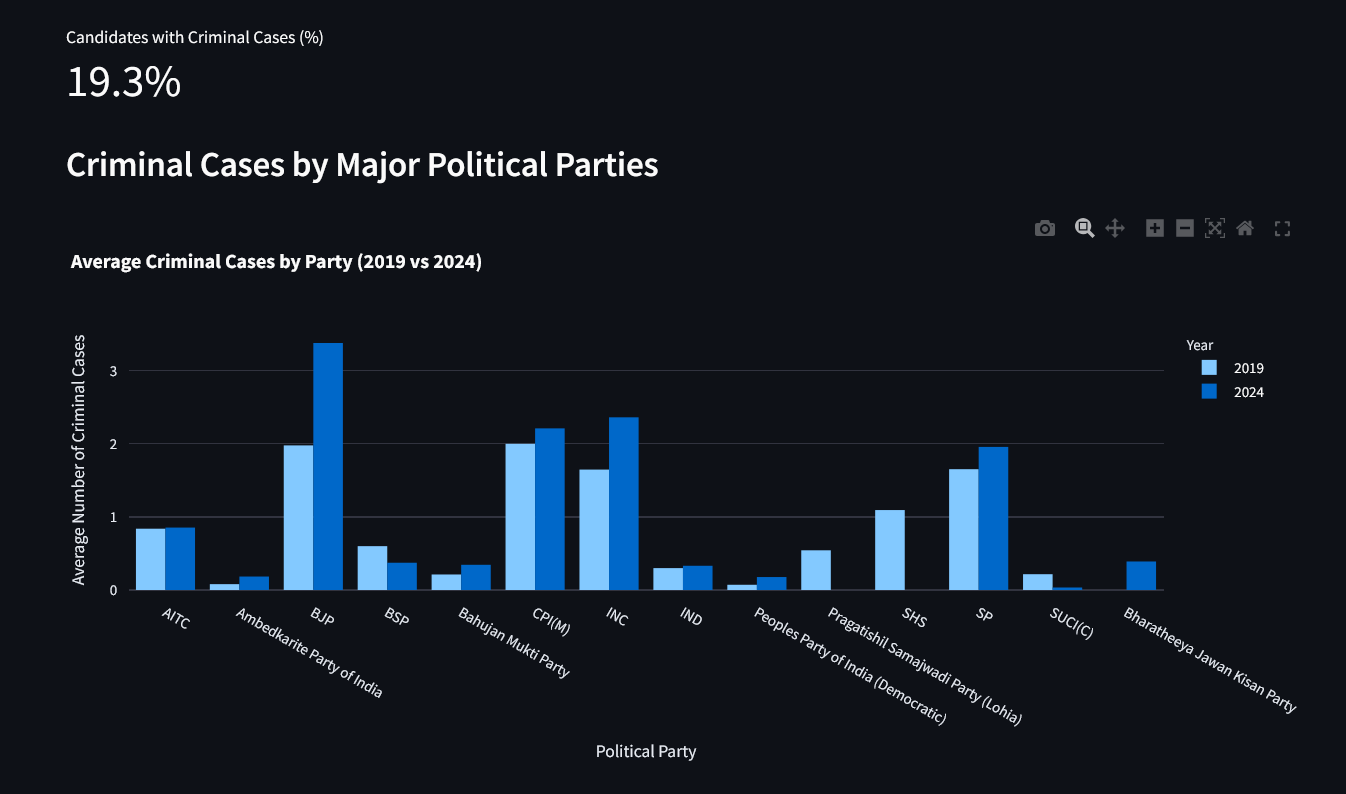Download the plot as PNG via camera icon

(1045, 229)
